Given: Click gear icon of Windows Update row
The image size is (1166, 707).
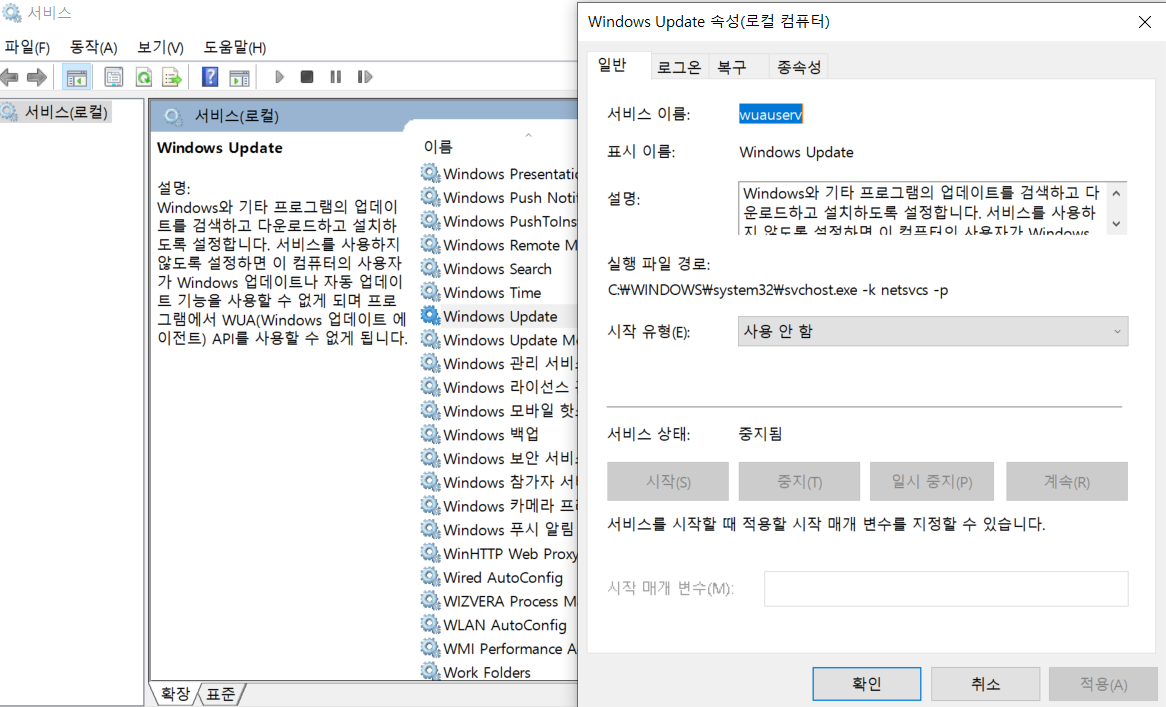Looking at the screenshot, I should [430, 315].
